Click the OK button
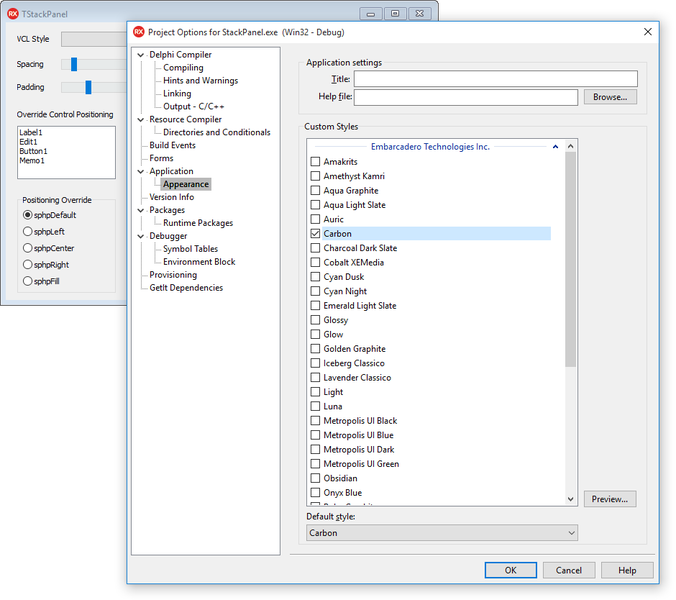Image resolution: width=676 pixels, height=600 pixels. [510, 570]
